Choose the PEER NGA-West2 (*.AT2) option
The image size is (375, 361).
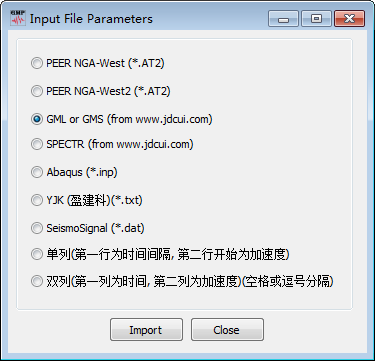(x=37, y=91)
